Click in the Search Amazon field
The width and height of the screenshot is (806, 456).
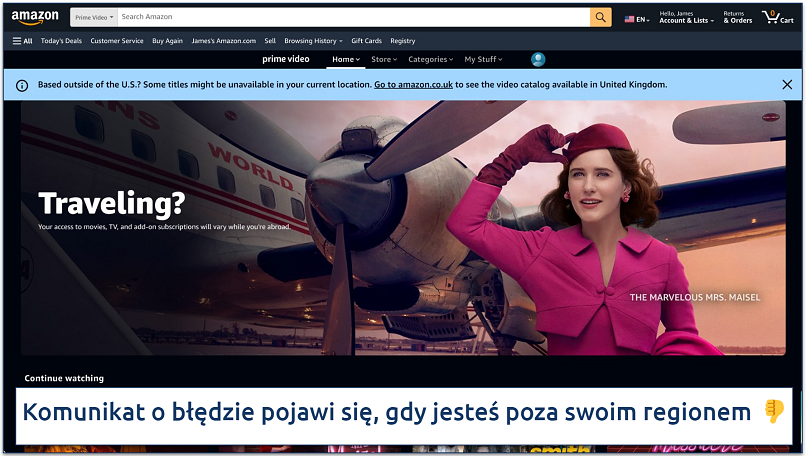click(x=350, y=17)
